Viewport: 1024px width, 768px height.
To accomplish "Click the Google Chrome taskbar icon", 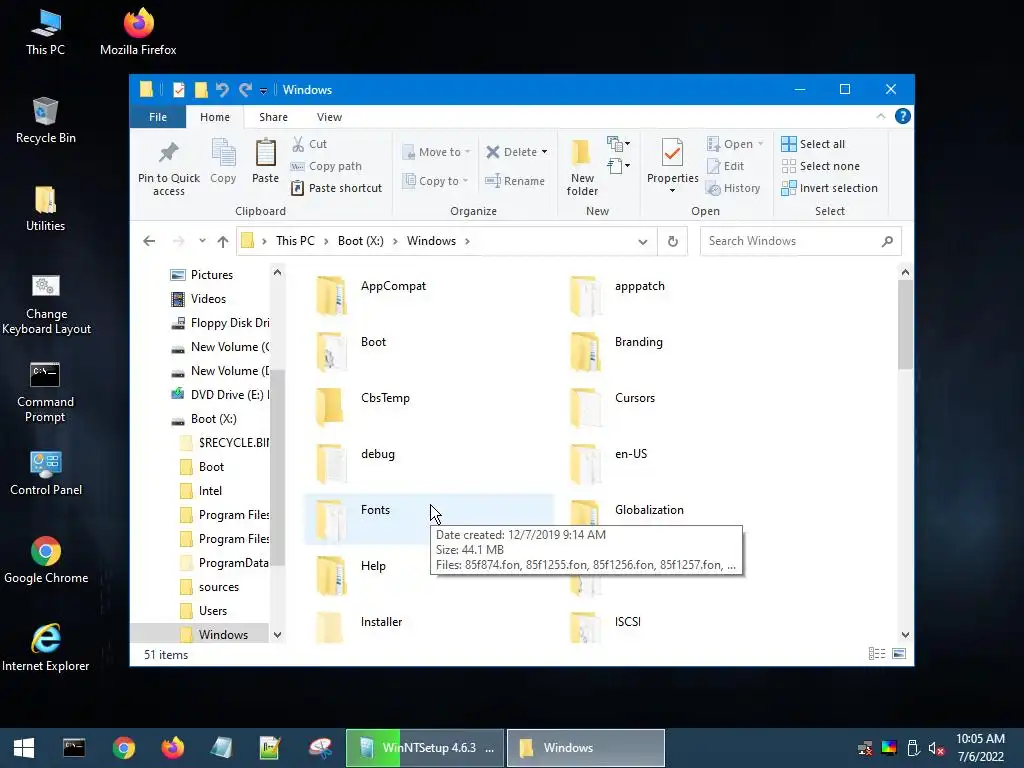I will coord(123,748).
